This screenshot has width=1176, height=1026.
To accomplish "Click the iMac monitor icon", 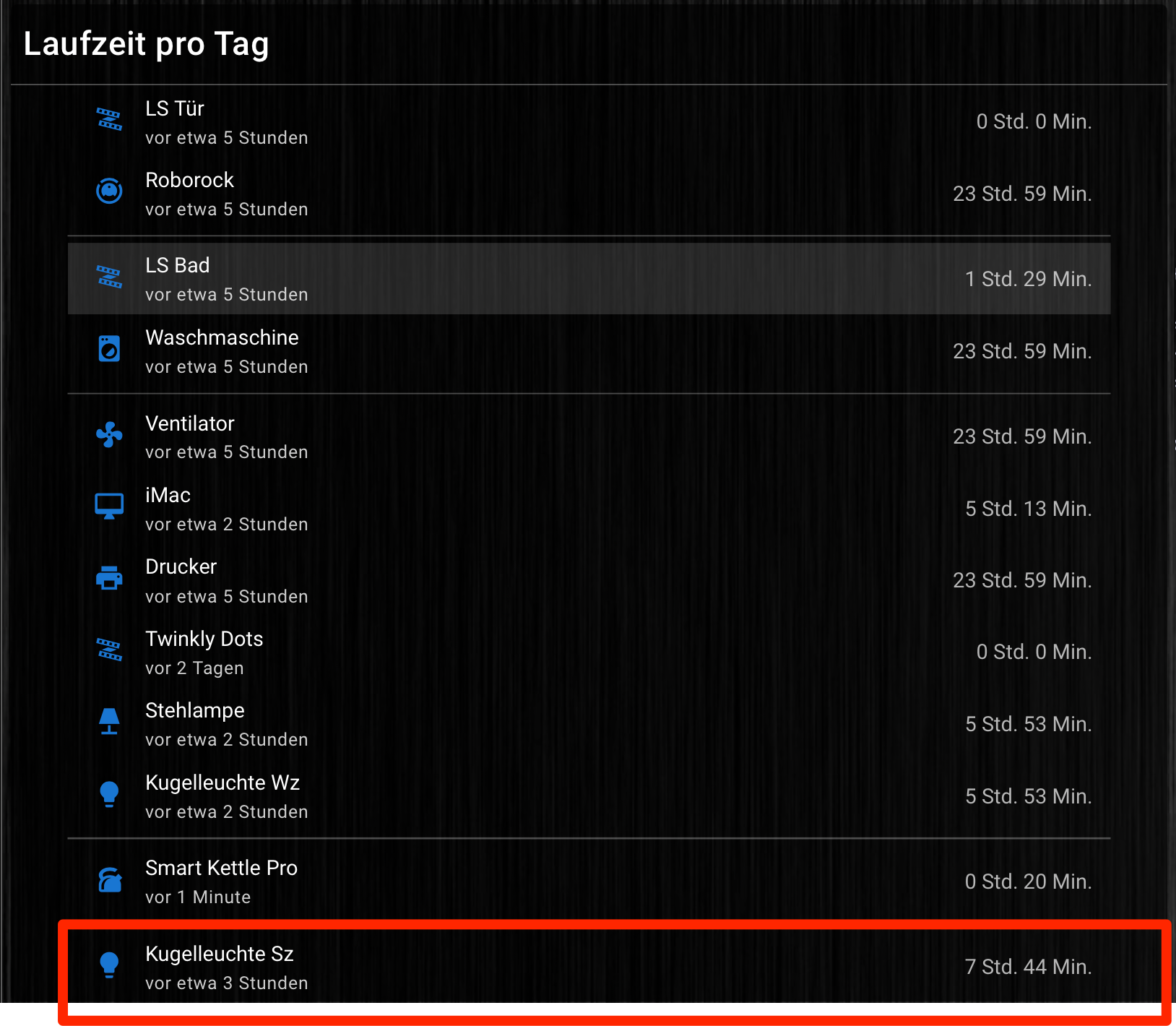I will [x=109, y=506].
